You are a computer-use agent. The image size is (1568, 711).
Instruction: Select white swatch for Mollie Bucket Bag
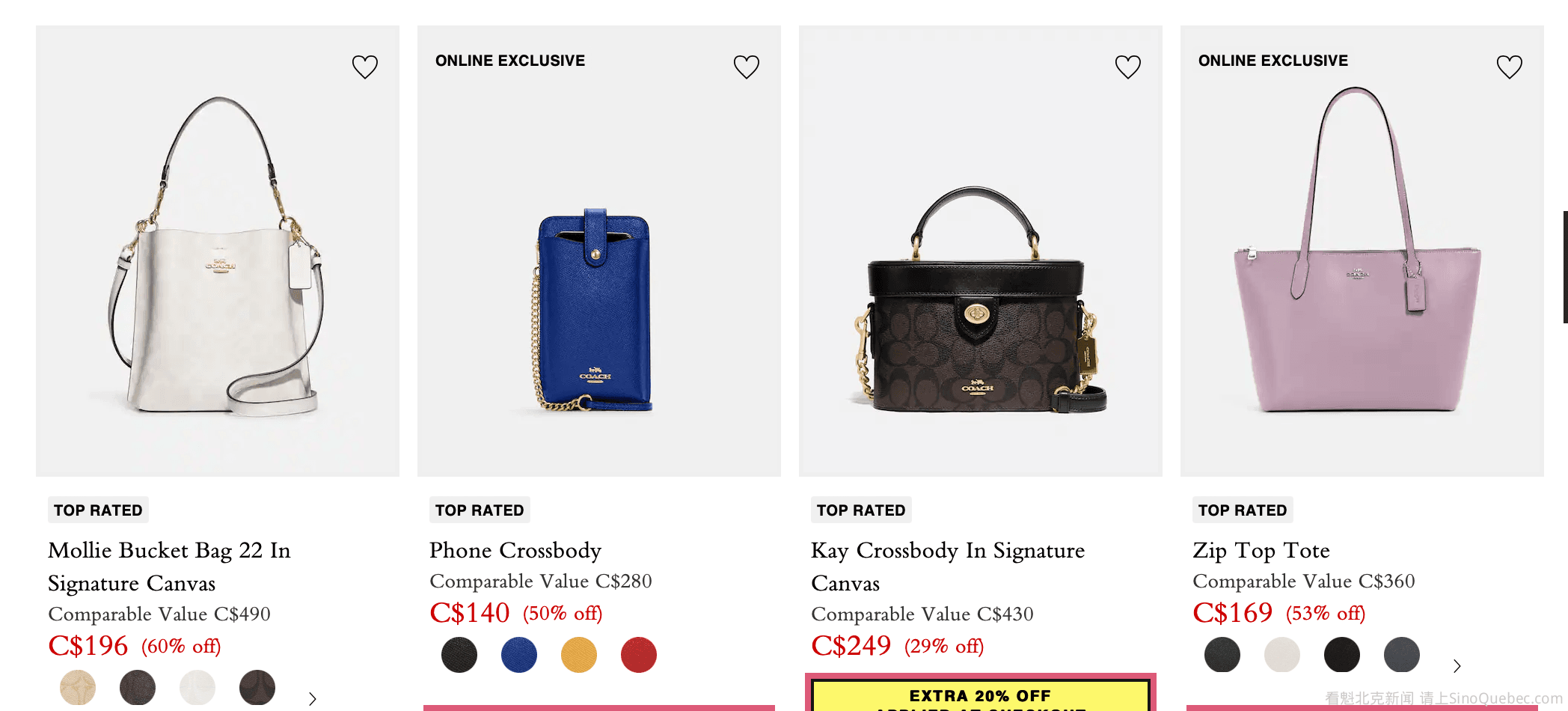click(x=197, y=687)
